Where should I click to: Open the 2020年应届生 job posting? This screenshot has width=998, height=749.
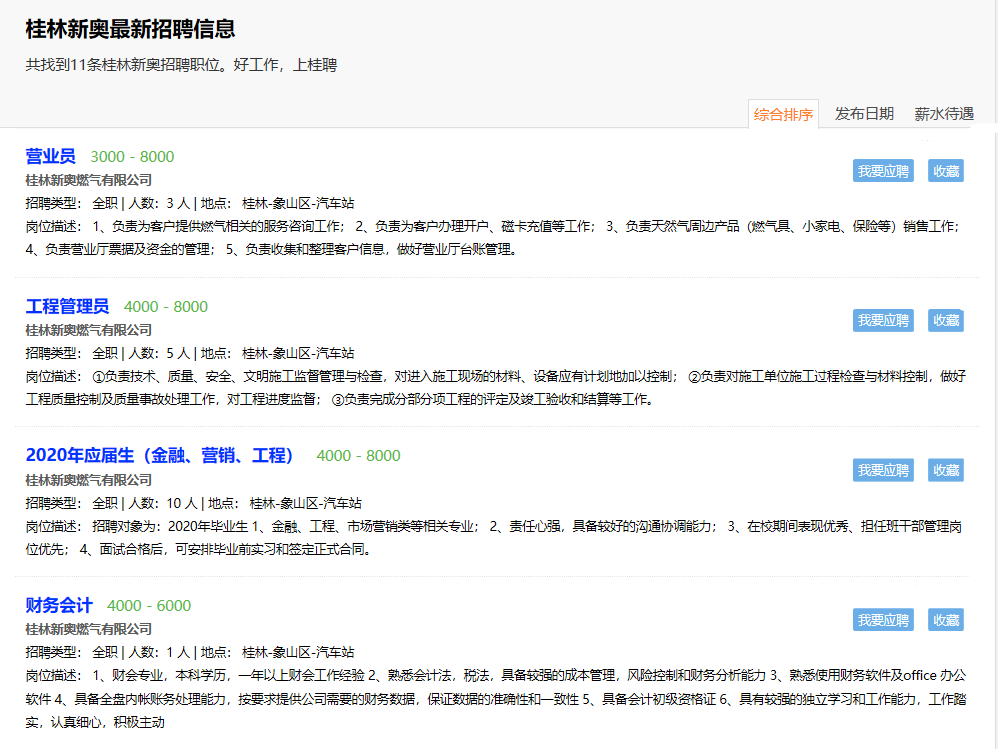[159, 456]
